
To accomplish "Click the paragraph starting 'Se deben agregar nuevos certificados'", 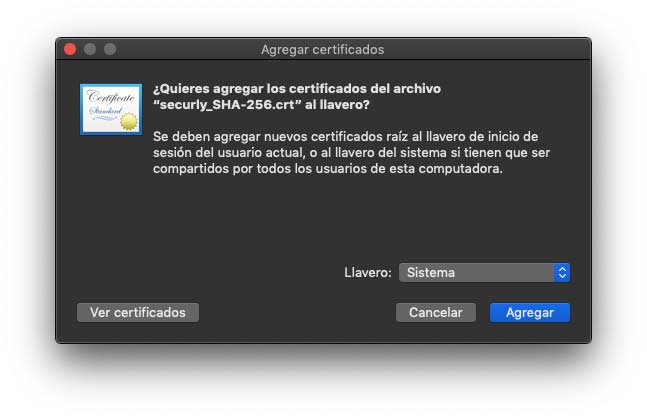I will pyautogui.click(x=351, y=153).
